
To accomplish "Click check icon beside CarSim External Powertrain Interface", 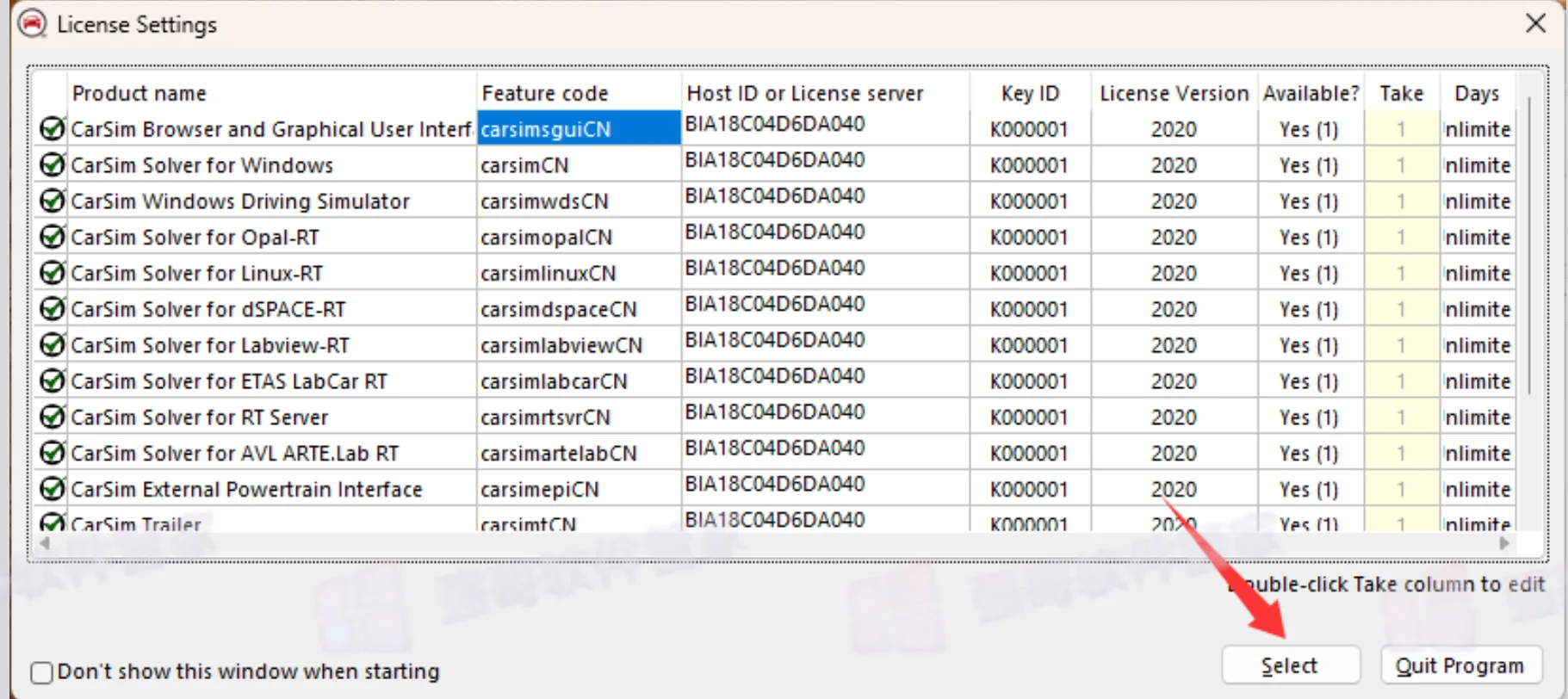I will (x=53, y=489).
